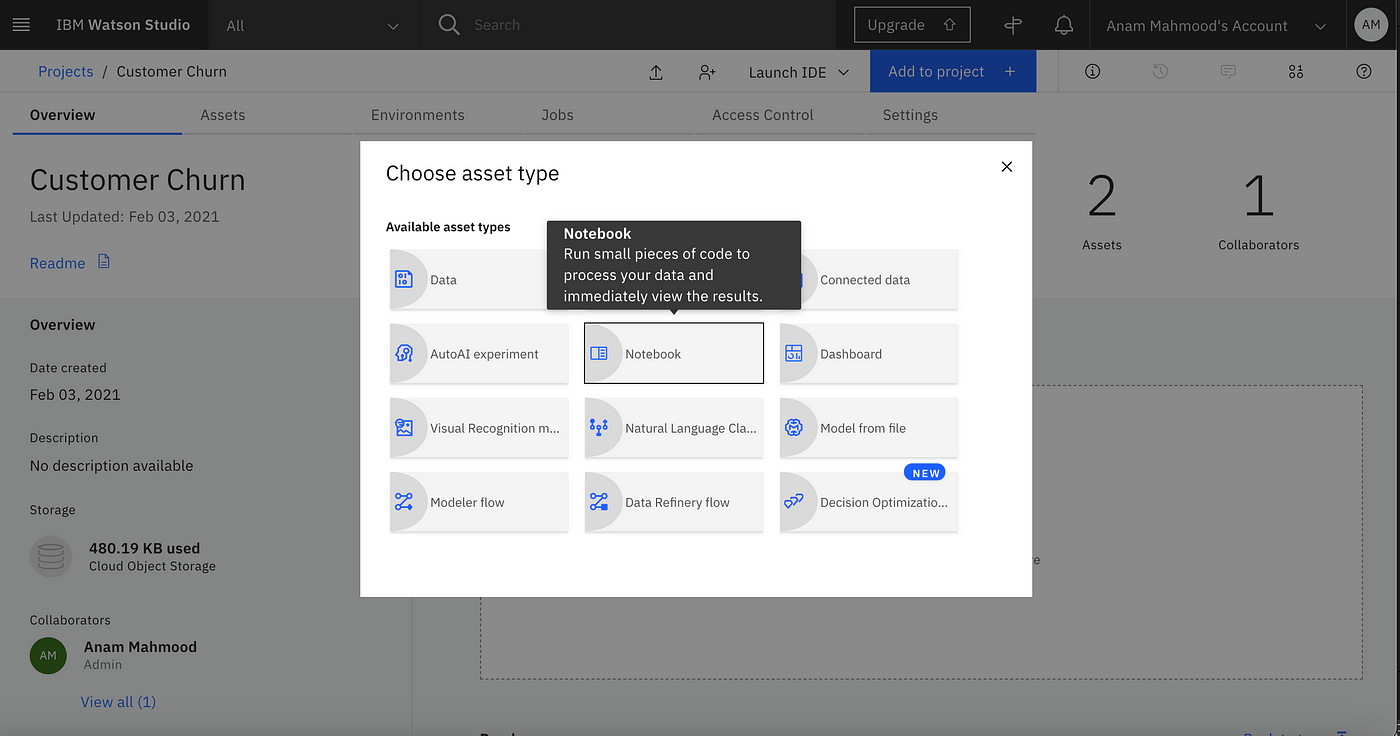Open the data panel grid icon

1296,72
